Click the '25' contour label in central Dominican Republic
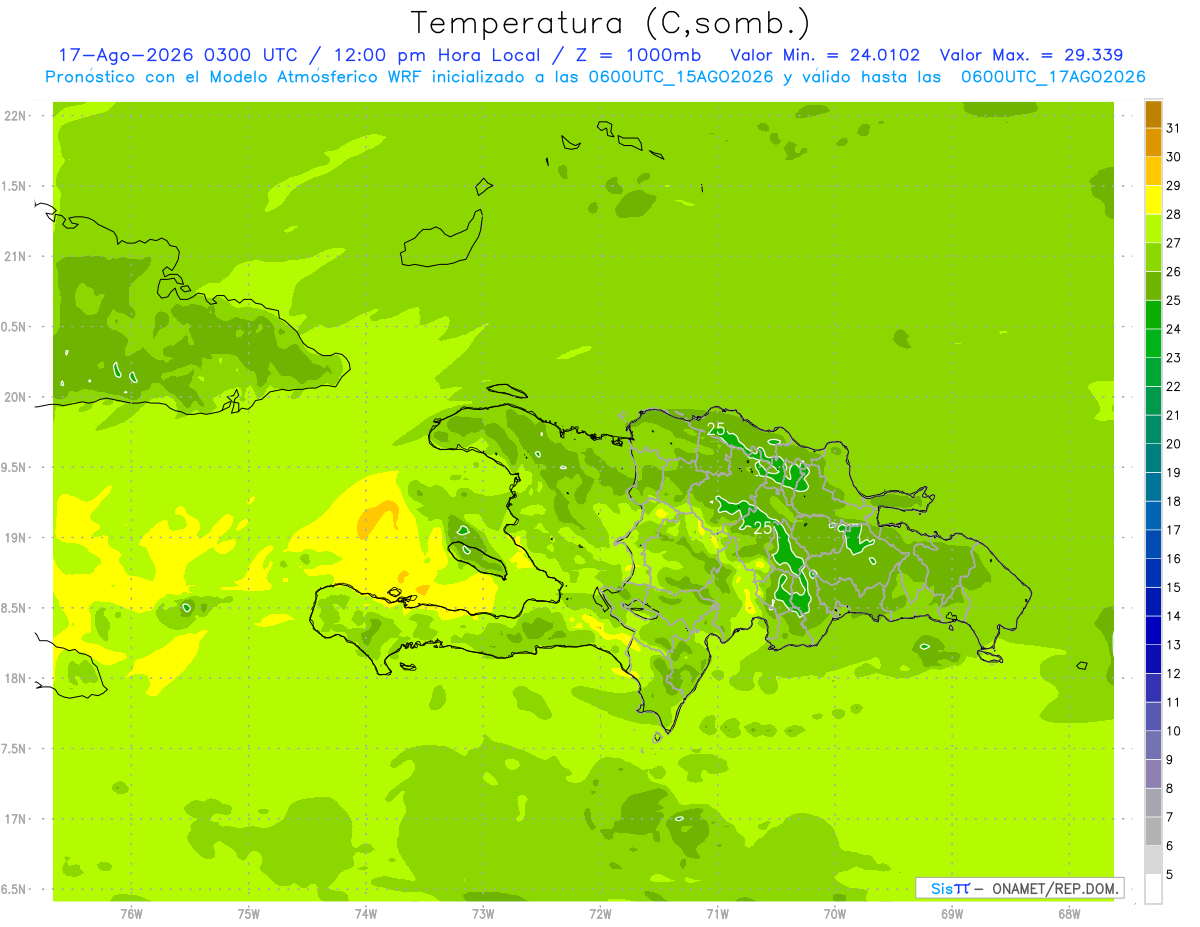1200x927 pixels. [x=762, y=527]
